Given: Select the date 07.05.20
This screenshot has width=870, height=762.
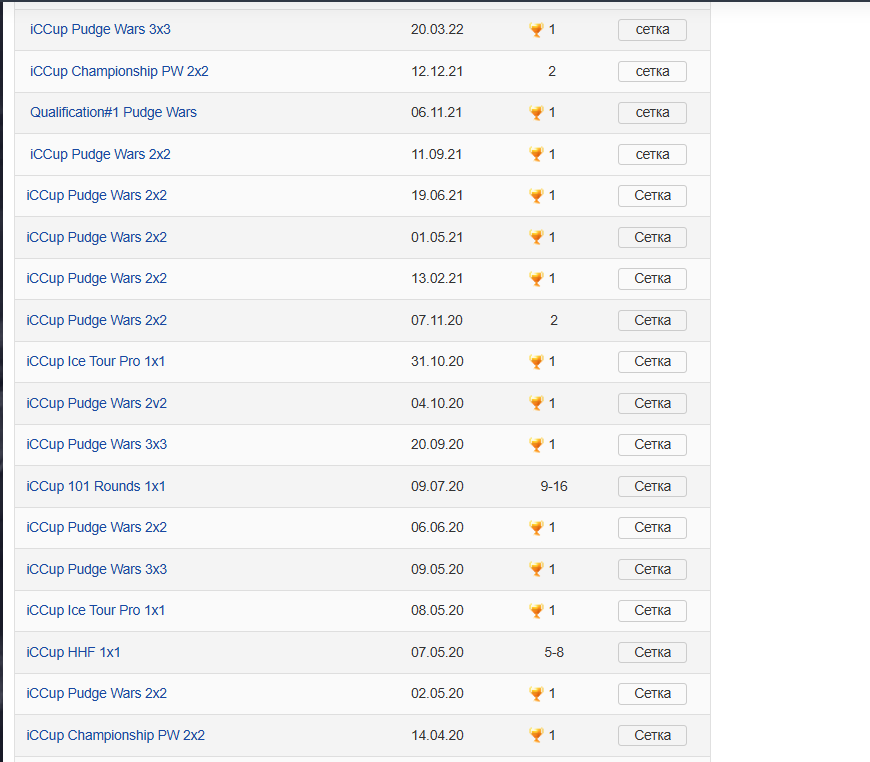Looking at the screenshot, I should 437,652.
